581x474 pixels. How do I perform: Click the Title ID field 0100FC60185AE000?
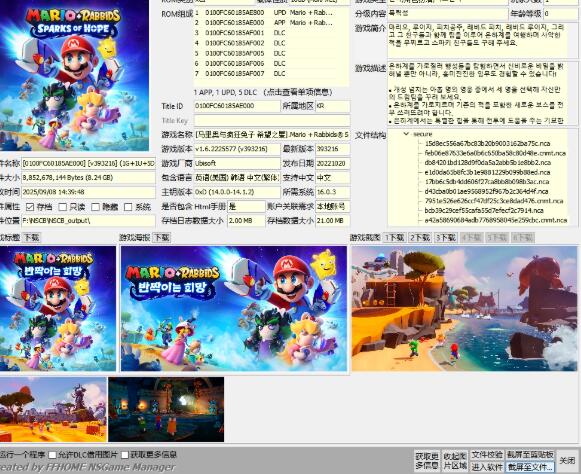point(237,106)
